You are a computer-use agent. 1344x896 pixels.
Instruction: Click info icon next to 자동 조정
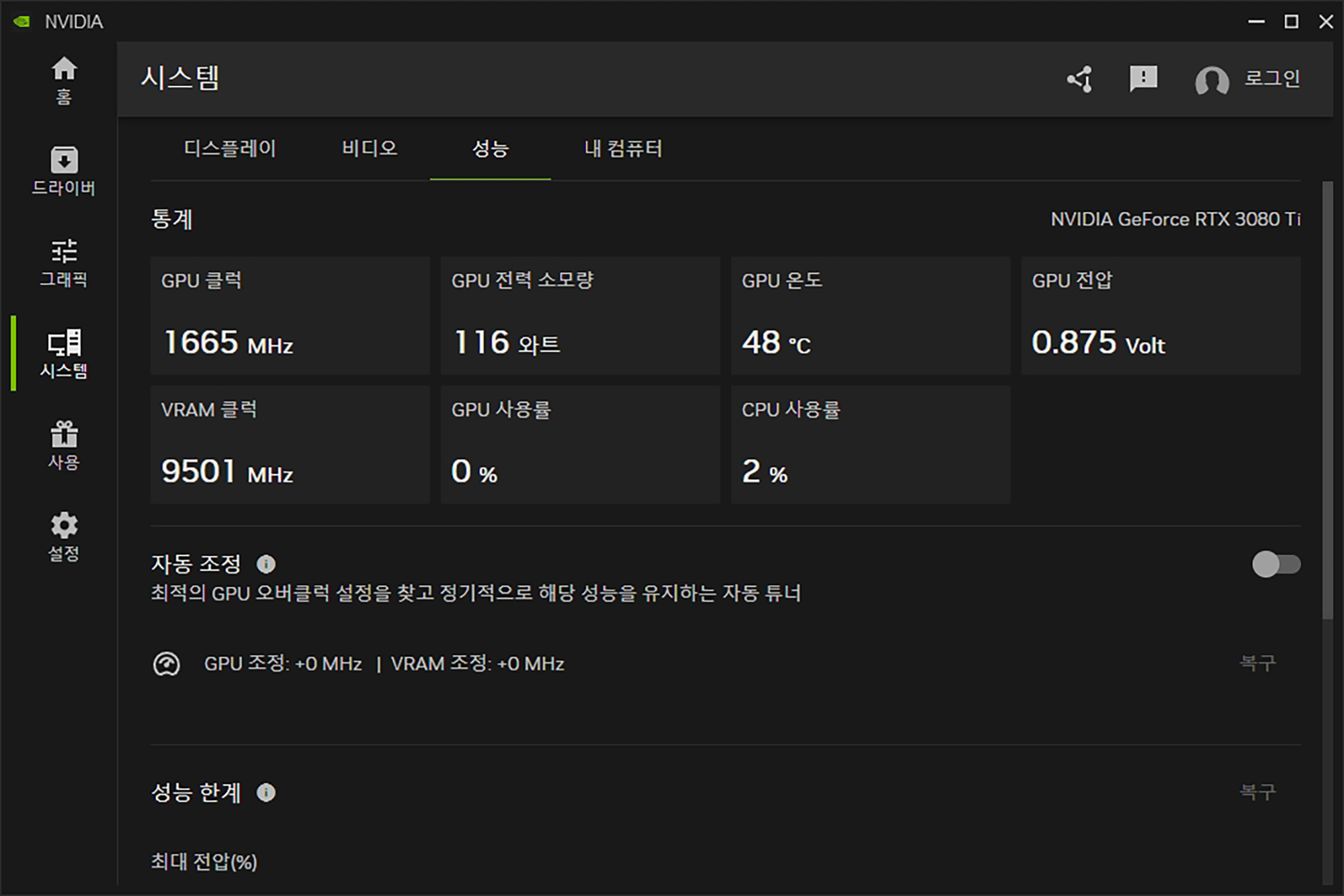[x=266, y=564]
